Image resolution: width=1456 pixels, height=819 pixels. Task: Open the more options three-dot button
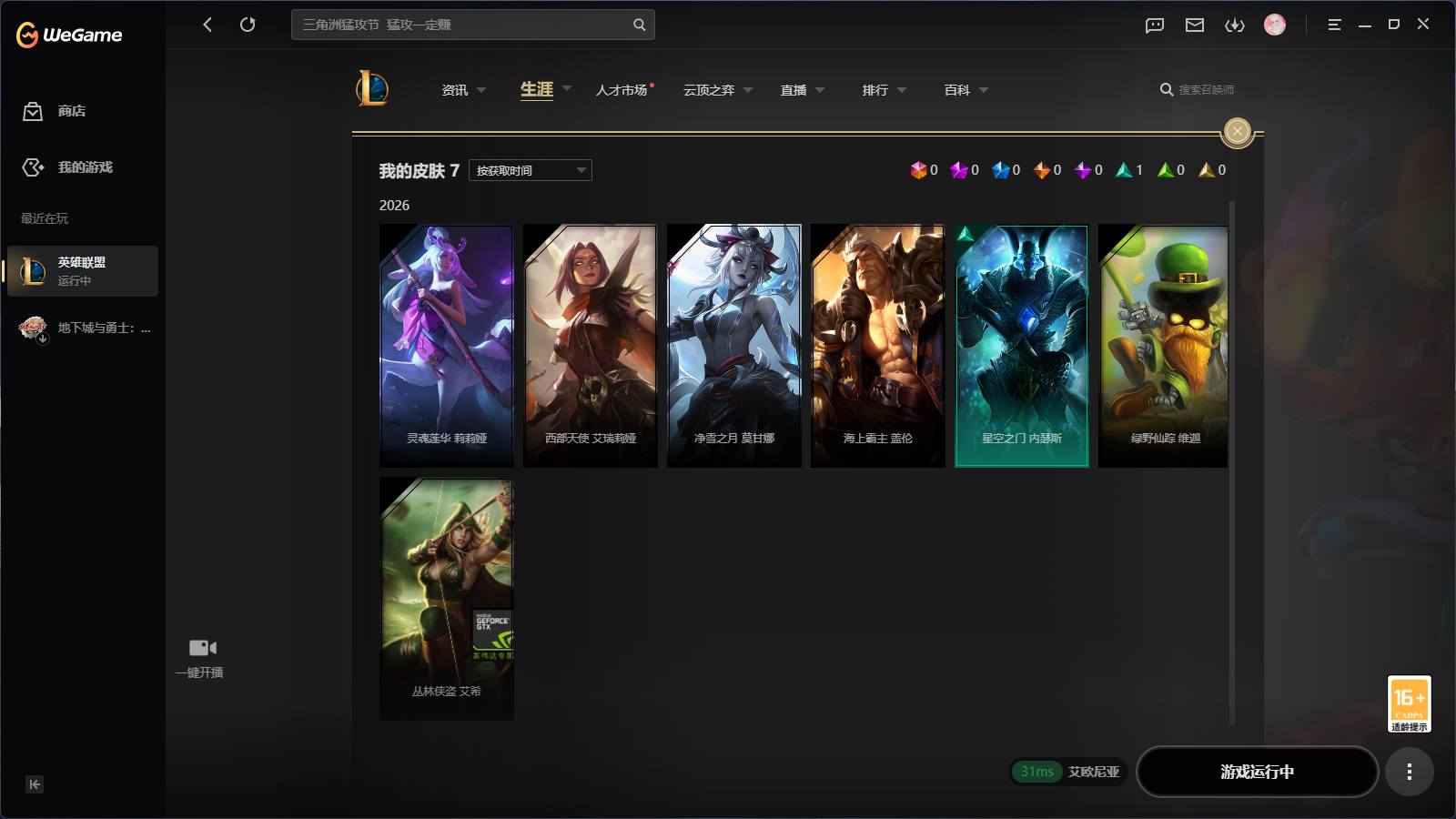(1409, 772)
